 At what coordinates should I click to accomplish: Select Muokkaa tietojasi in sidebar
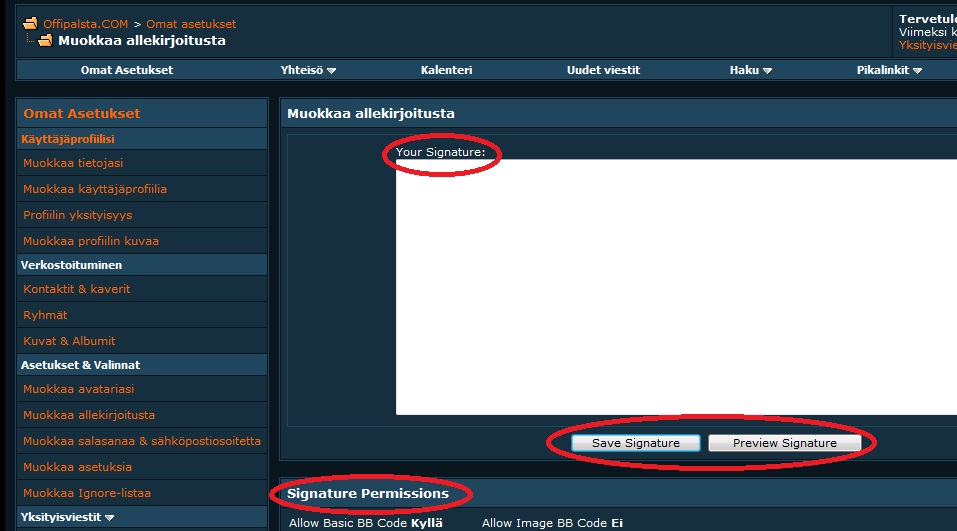[x=73, y=163]
